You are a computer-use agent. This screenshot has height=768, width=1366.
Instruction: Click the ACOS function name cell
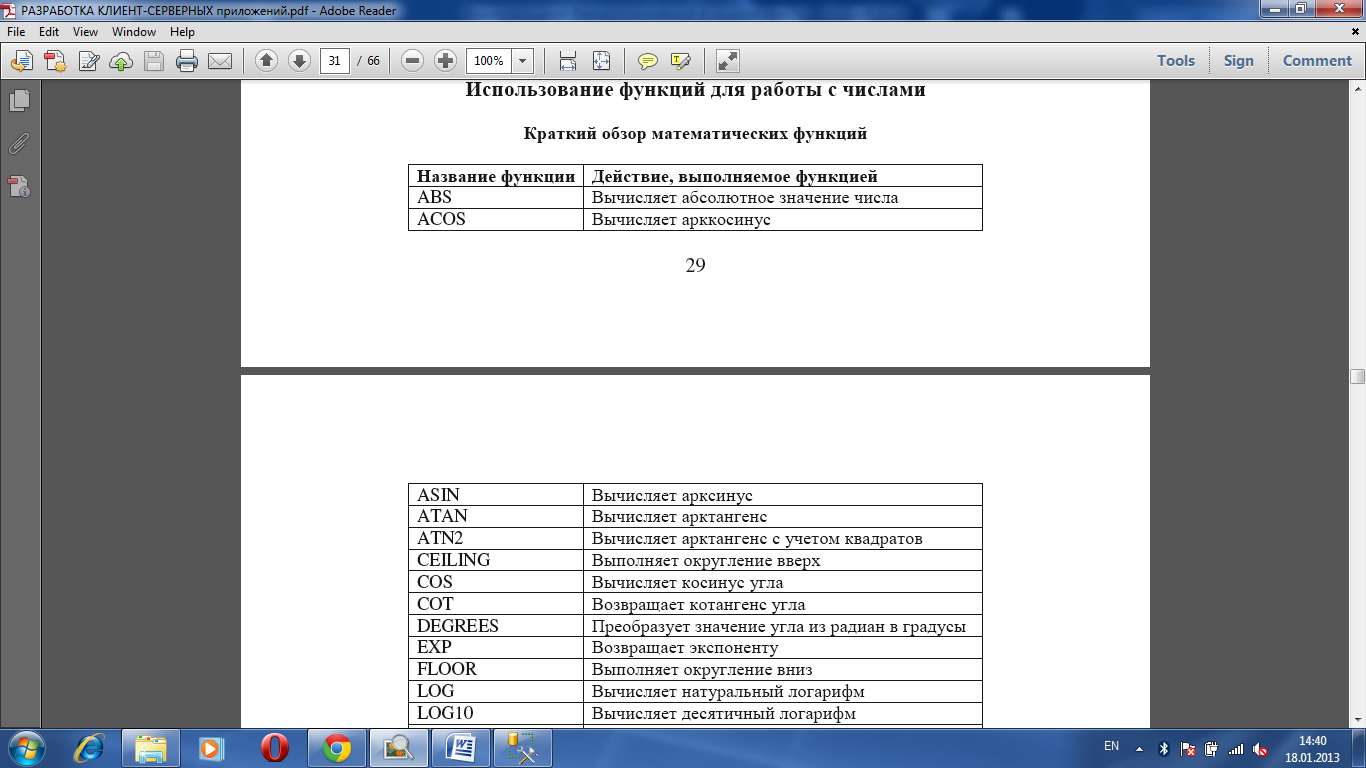[x=496, y=219]
